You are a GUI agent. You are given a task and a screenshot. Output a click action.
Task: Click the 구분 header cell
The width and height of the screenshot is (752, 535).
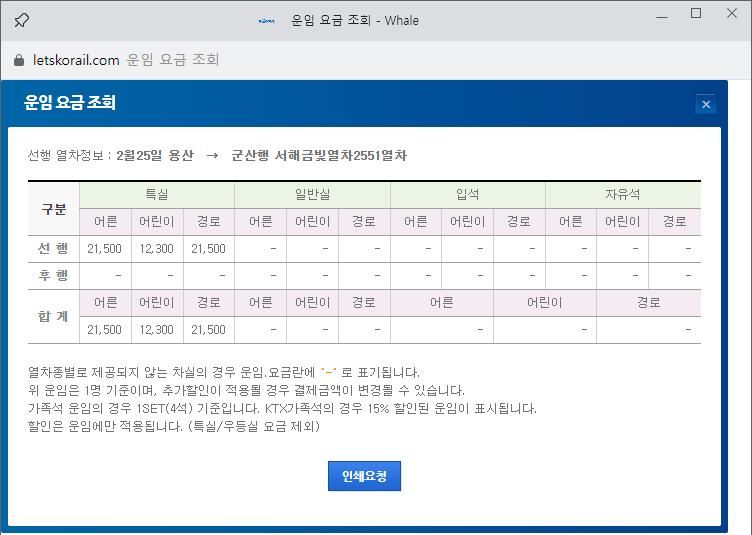pyautogui.click(x=54, y=209)
